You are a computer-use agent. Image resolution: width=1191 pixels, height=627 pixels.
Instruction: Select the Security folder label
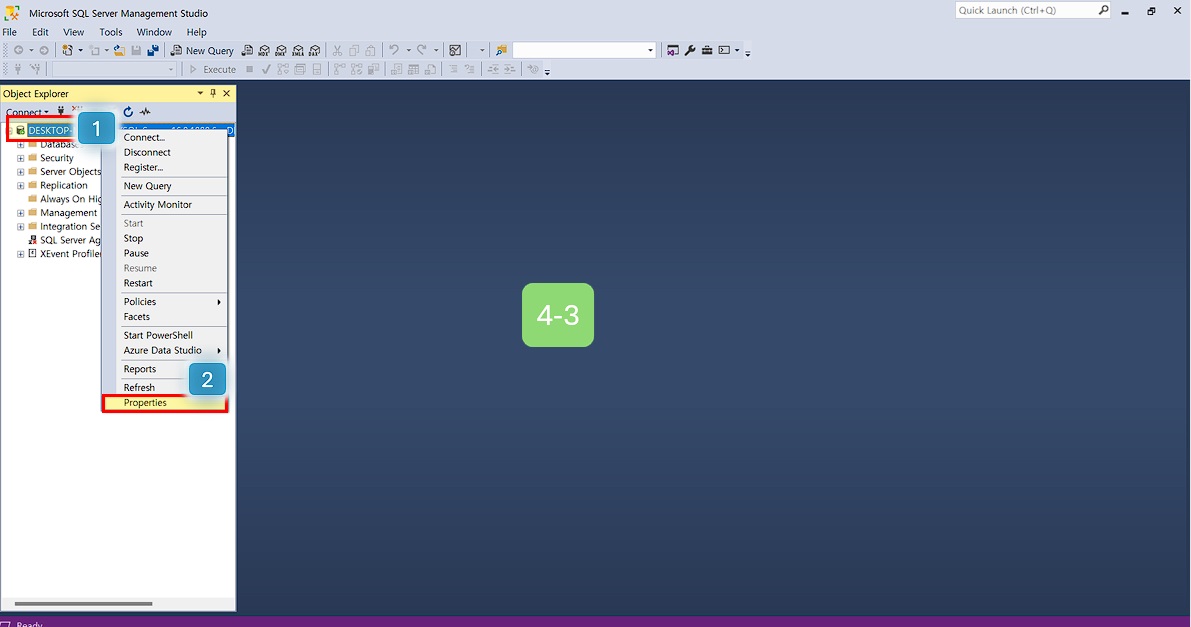(57, 158)
